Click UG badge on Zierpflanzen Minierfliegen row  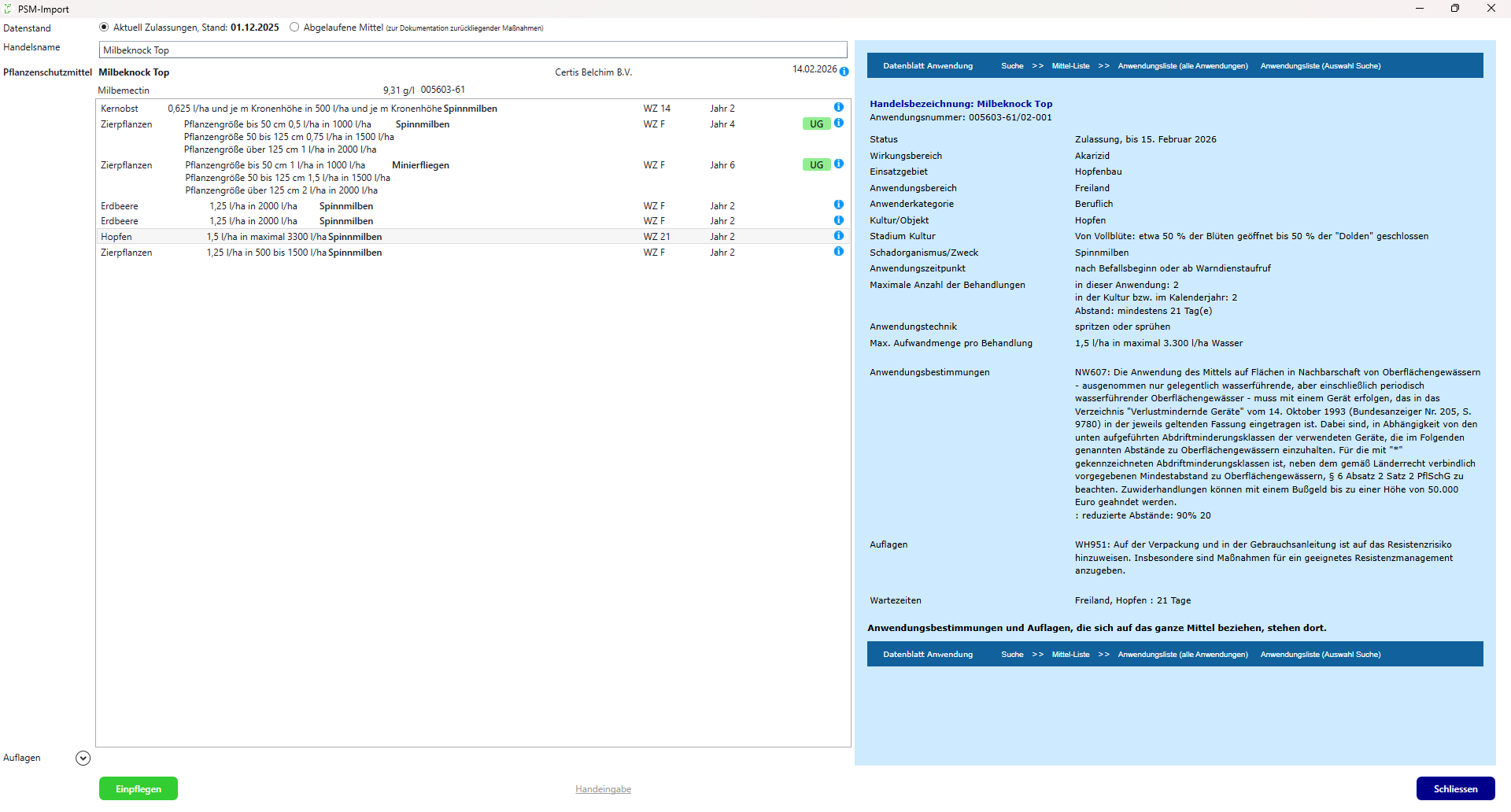tap(816, 165)
